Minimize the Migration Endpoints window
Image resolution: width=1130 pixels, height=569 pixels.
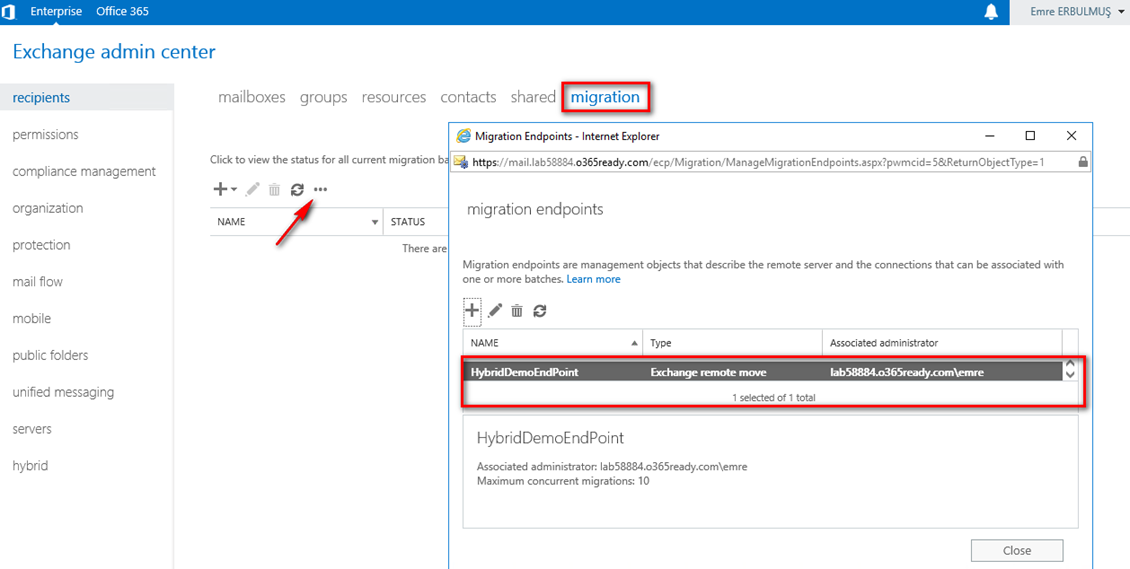[x=992, y=135]
